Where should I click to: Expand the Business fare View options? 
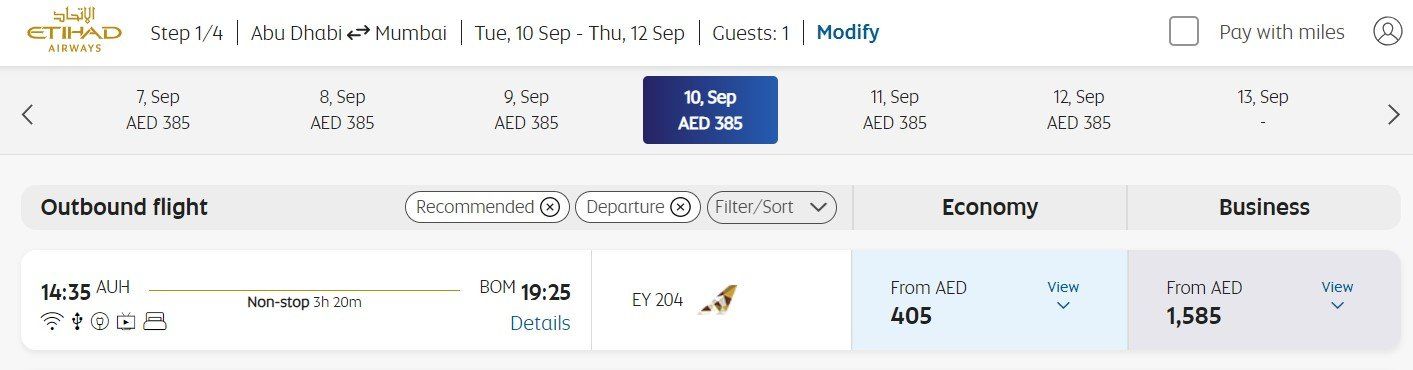pyautogui.click(x=1337, y=295)
